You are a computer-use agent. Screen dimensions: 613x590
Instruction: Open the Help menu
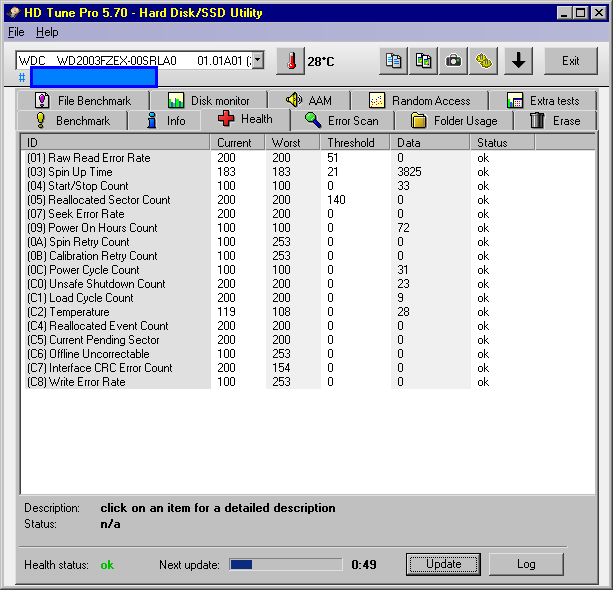click(47, 32)
